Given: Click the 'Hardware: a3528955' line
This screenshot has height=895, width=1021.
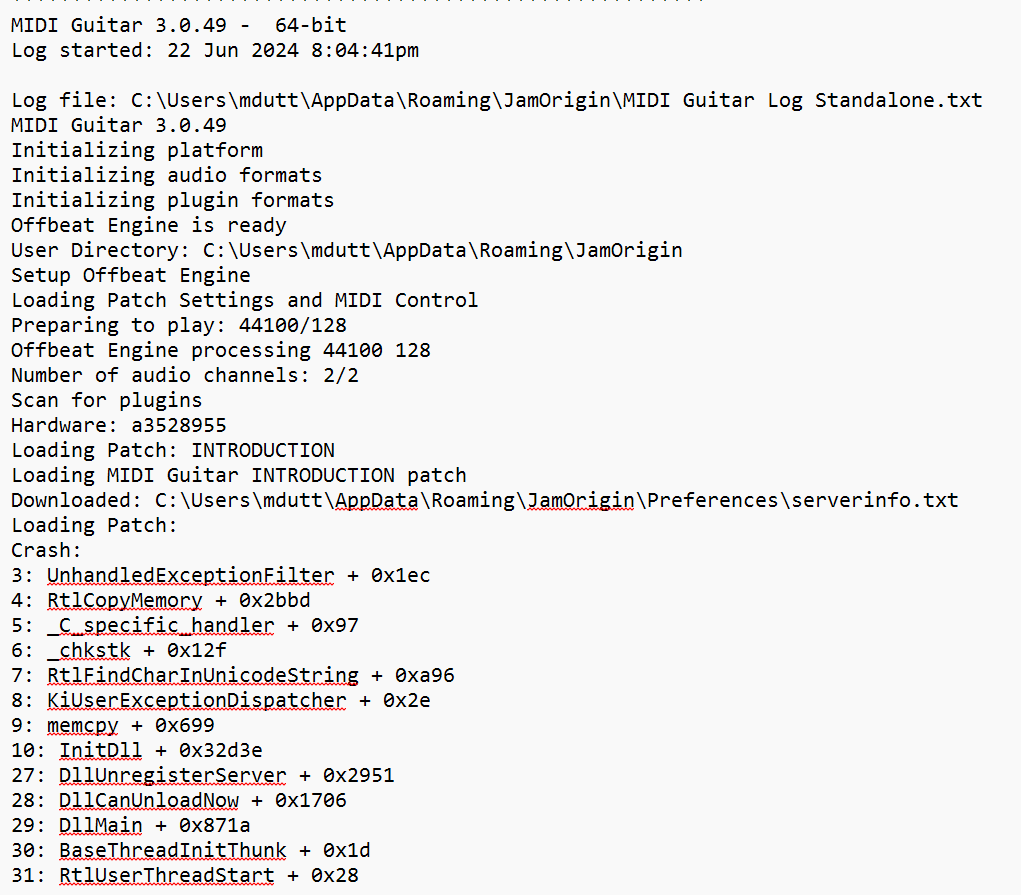Looking at the screenshot, I should [119, 425].
